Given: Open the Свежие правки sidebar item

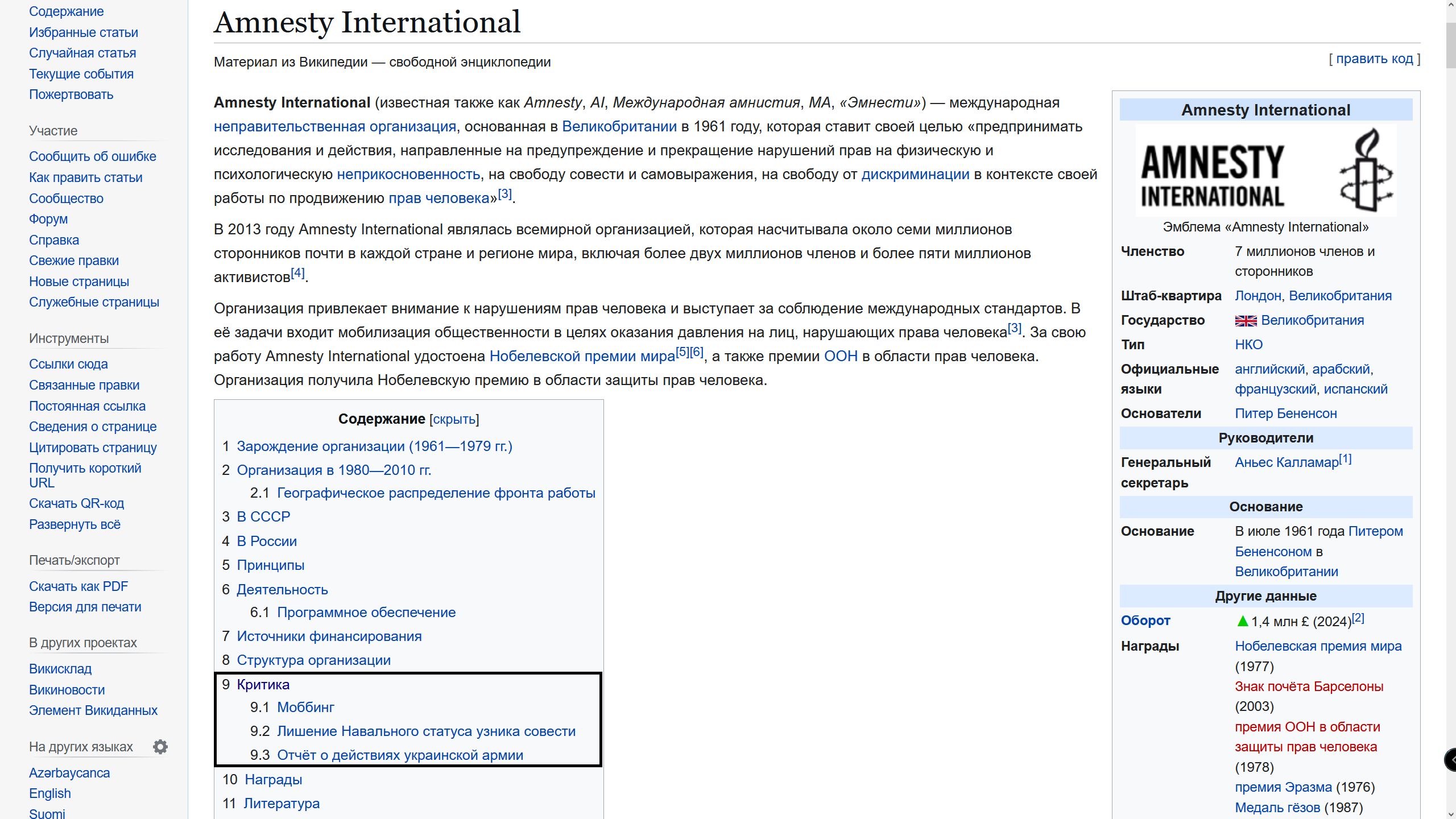Looking at the screenshot, I should point(74,260).
